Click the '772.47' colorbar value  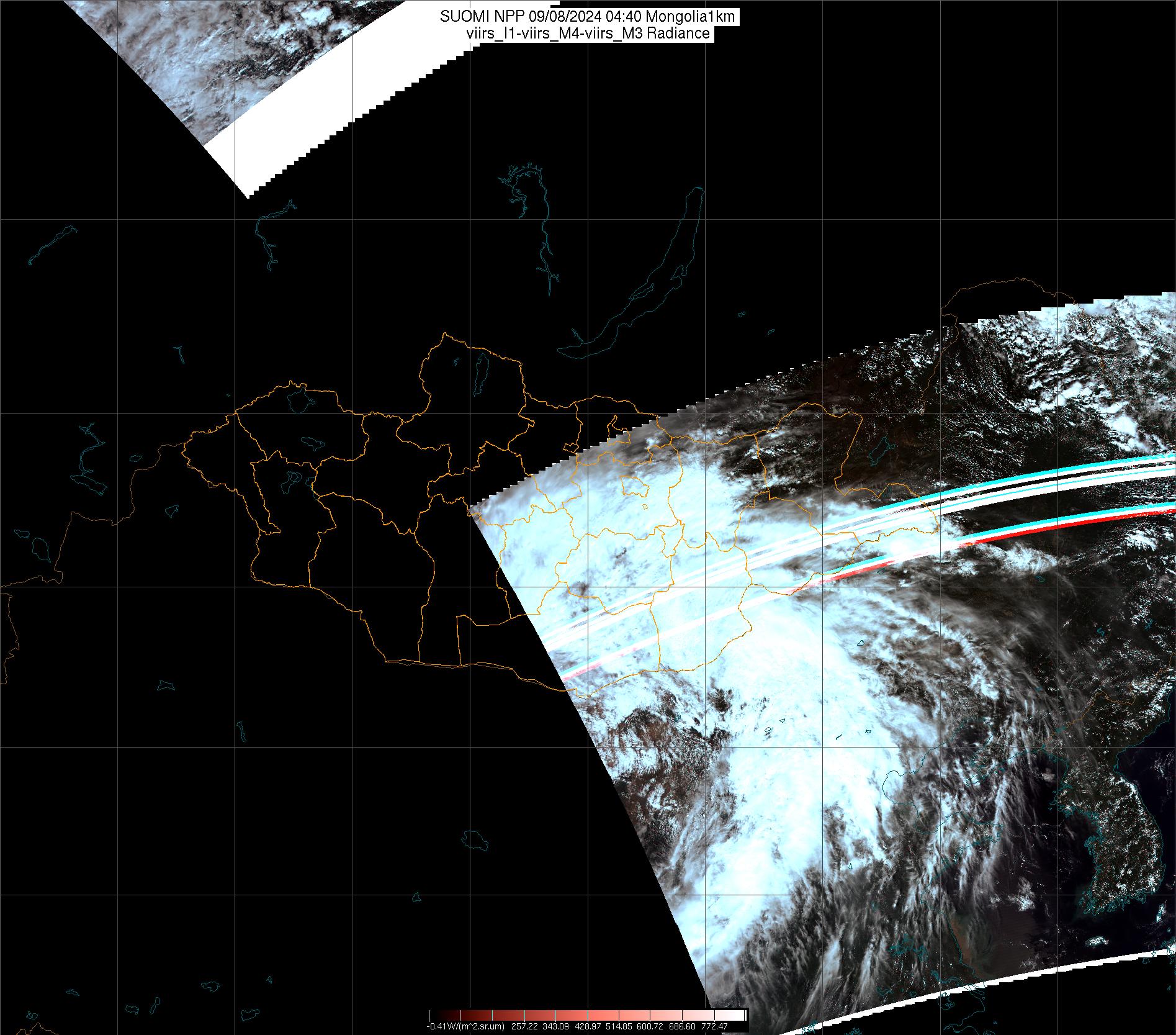(x=715, y=1026)
